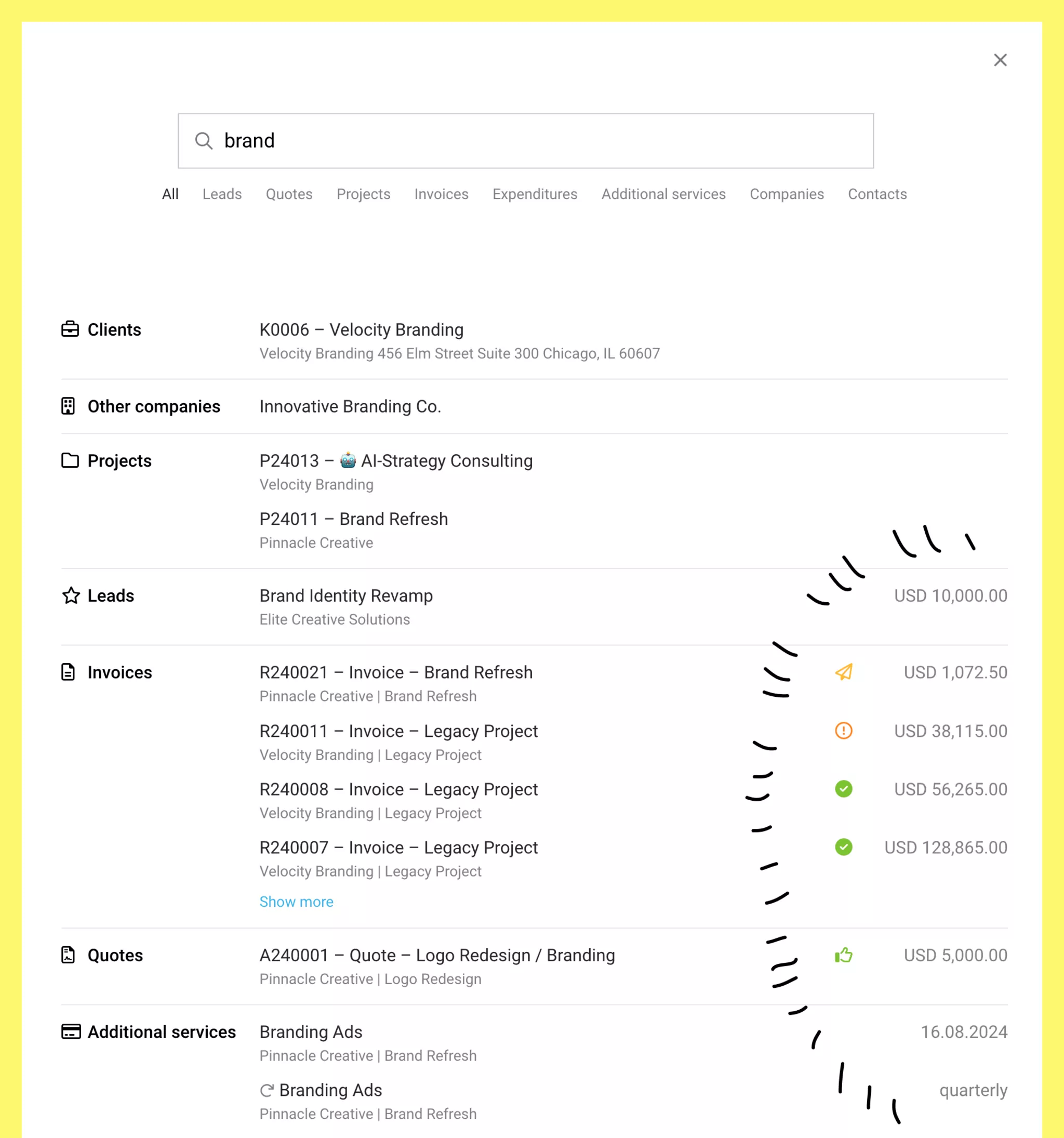Click thumbs-up accepted icon on quote A240001
Image resolution: width=1064 pixels, height=1138 pixels.
coord(844,955)
